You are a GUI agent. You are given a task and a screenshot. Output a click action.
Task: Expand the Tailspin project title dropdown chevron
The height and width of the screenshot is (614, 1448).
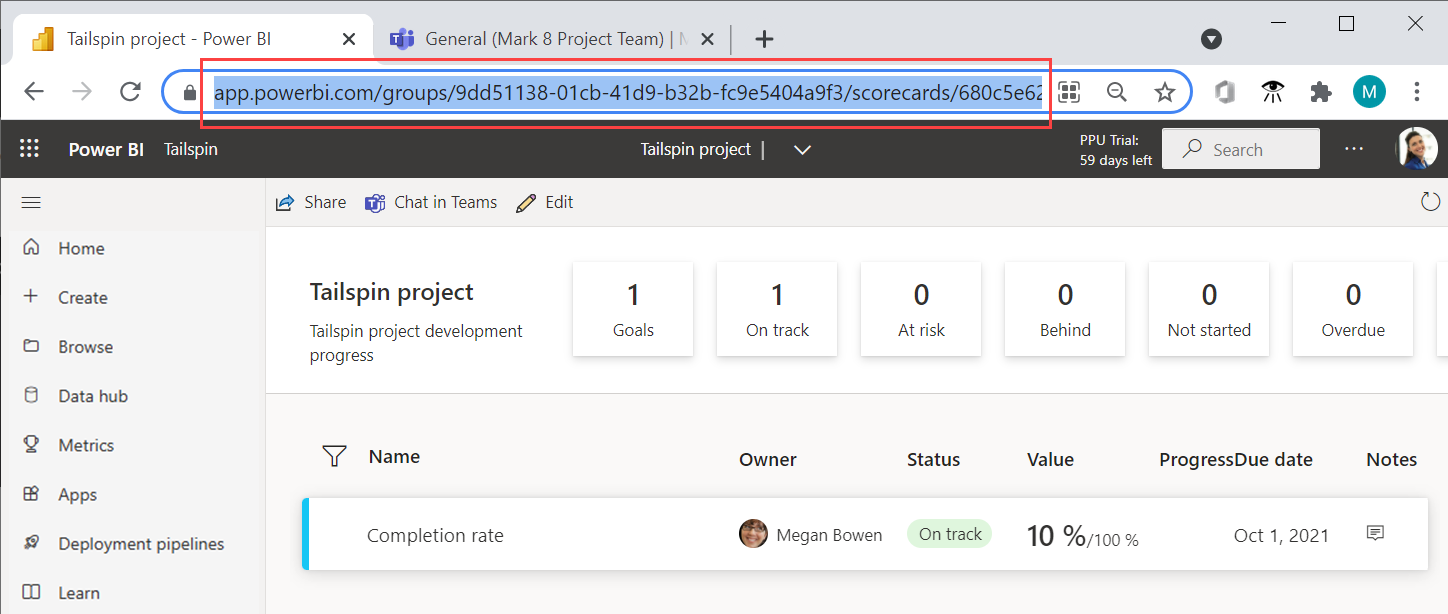tap(802, 150)
